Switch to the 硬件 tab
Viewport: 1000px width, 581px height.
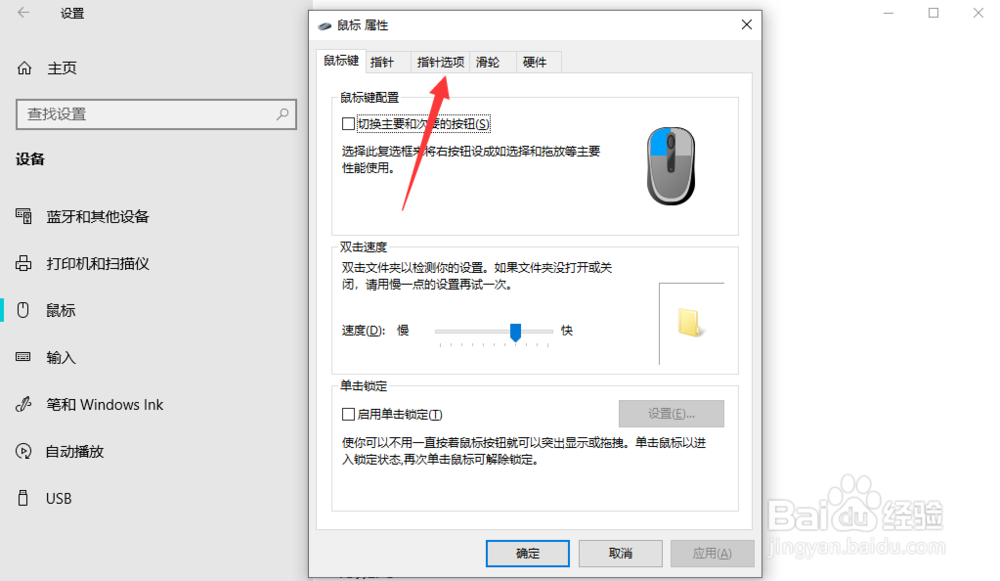pyautogui.click(x=534, y=62)
